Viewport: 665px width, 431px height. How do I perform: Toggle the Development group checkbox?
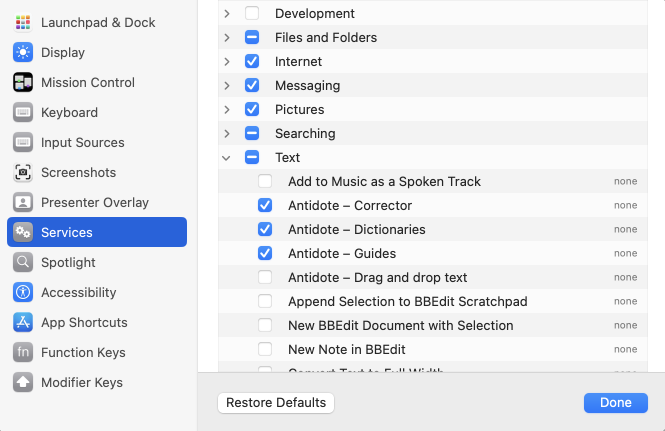252,13
